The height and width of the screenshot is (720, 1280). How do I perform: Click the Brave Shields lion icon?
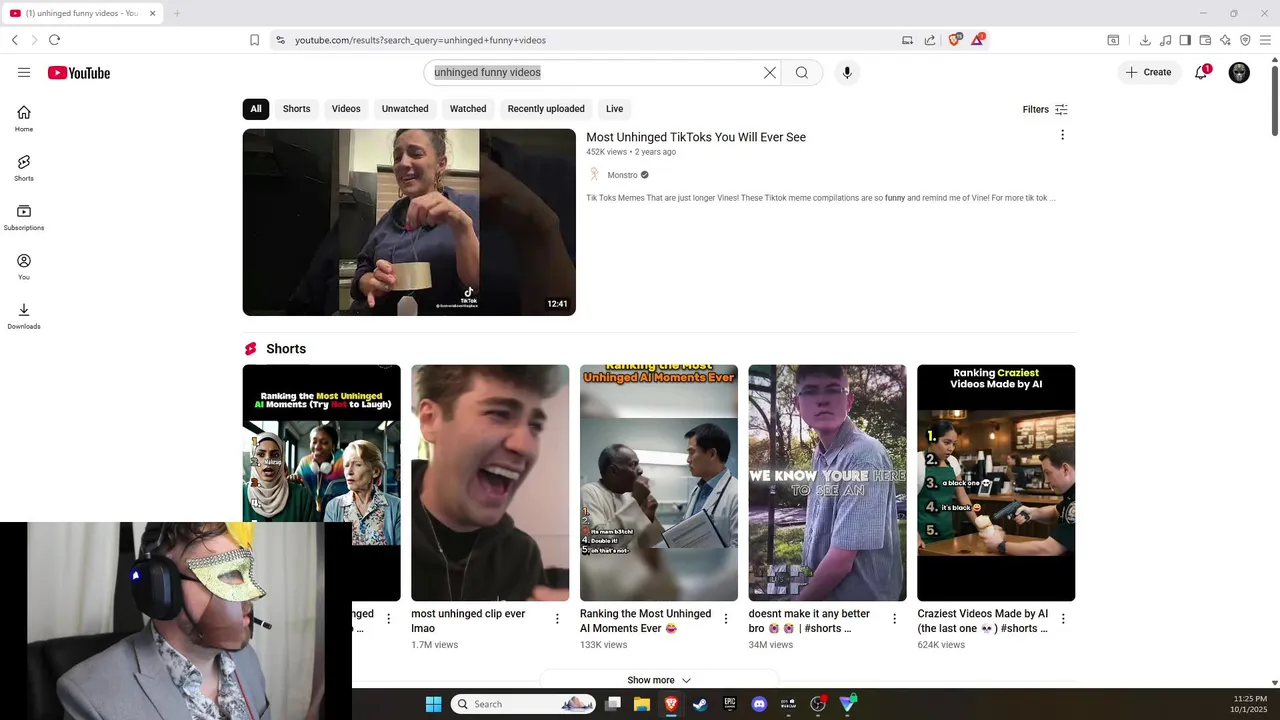954,40
